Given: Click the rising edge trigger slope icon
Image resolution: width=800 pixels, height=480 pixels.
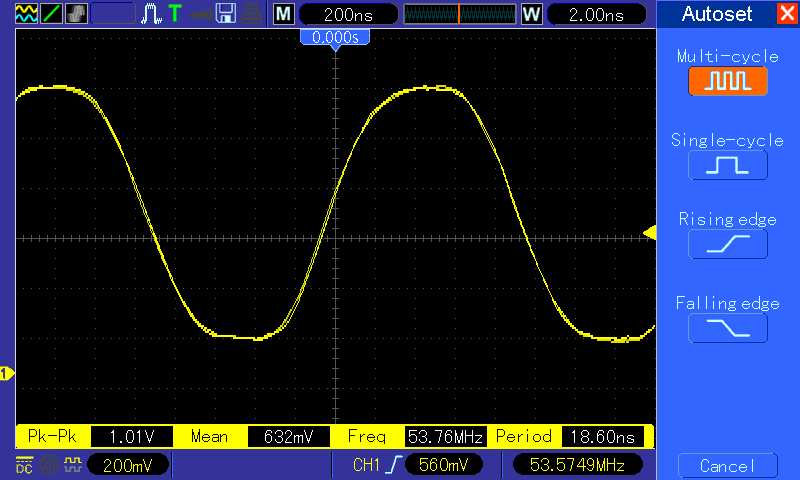Looking at the screenshot, I should click(x=393, y=464).
